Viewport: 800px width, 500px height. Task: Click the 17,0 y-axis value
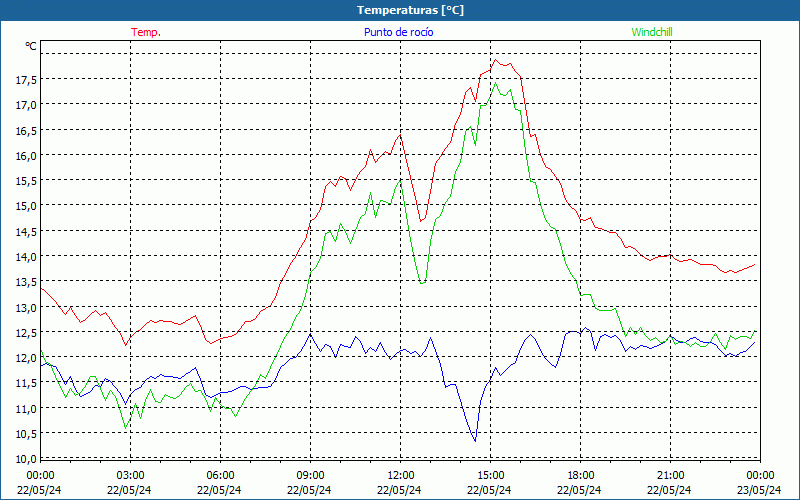coord(26,105)
